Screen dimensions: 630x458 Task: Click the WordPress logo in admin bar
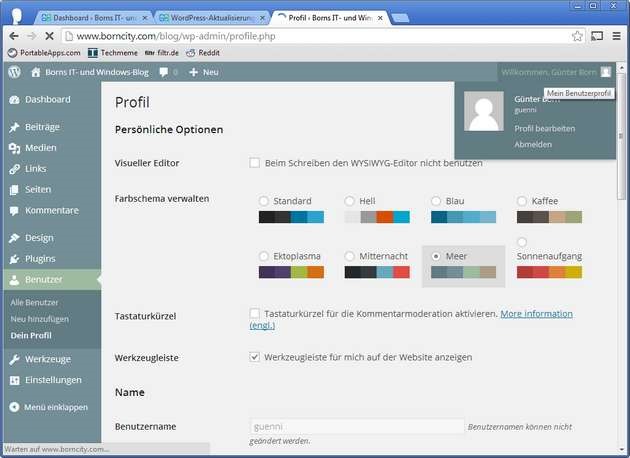[14, 72]
